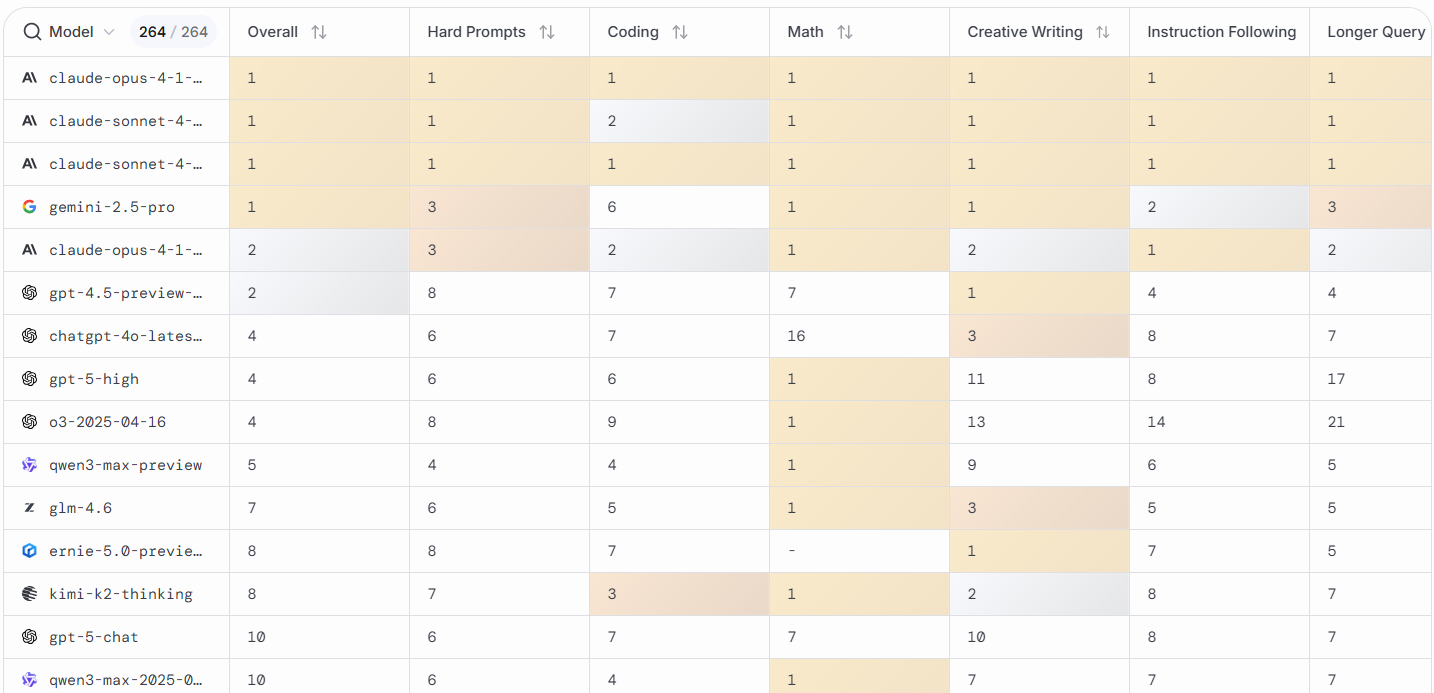Click the chatgpt-4o-latest Math rank 16 cell
This screenshot has width=1434, height=693.
coord(859,336)
